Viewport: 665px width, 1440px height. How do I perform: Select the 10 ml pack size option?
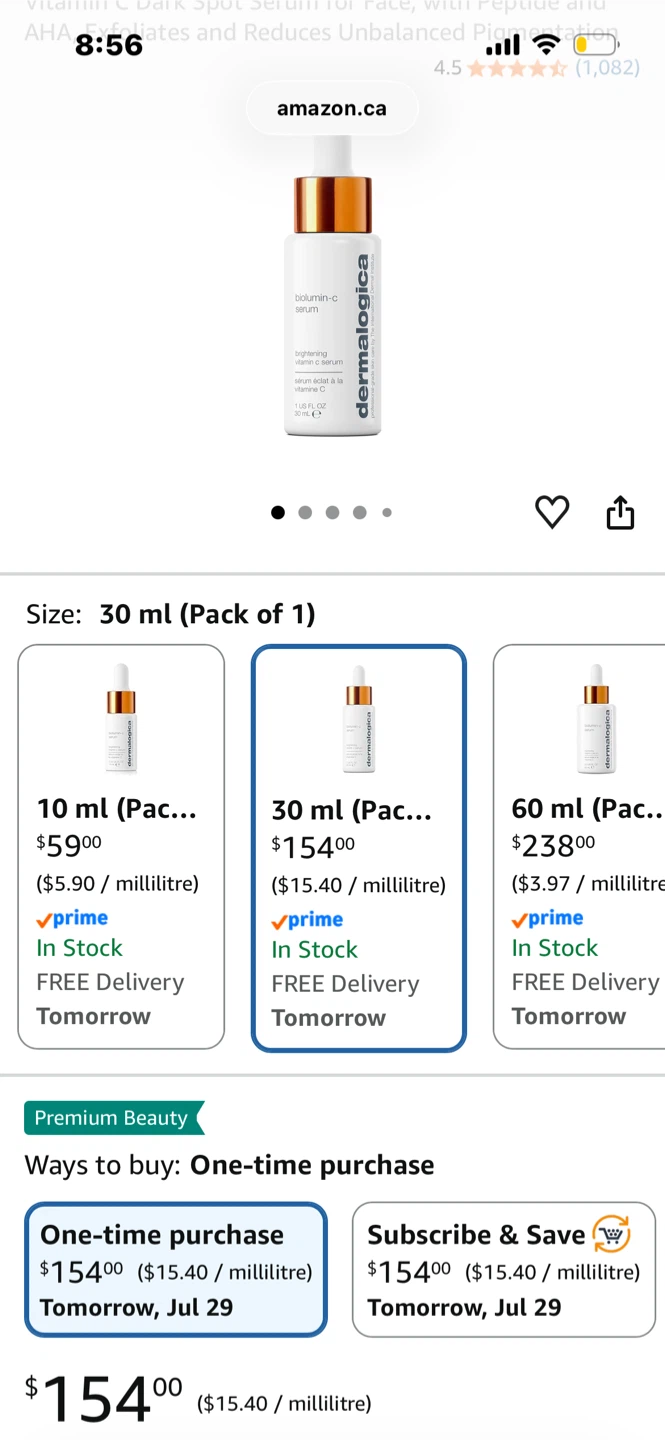(121, 847)
